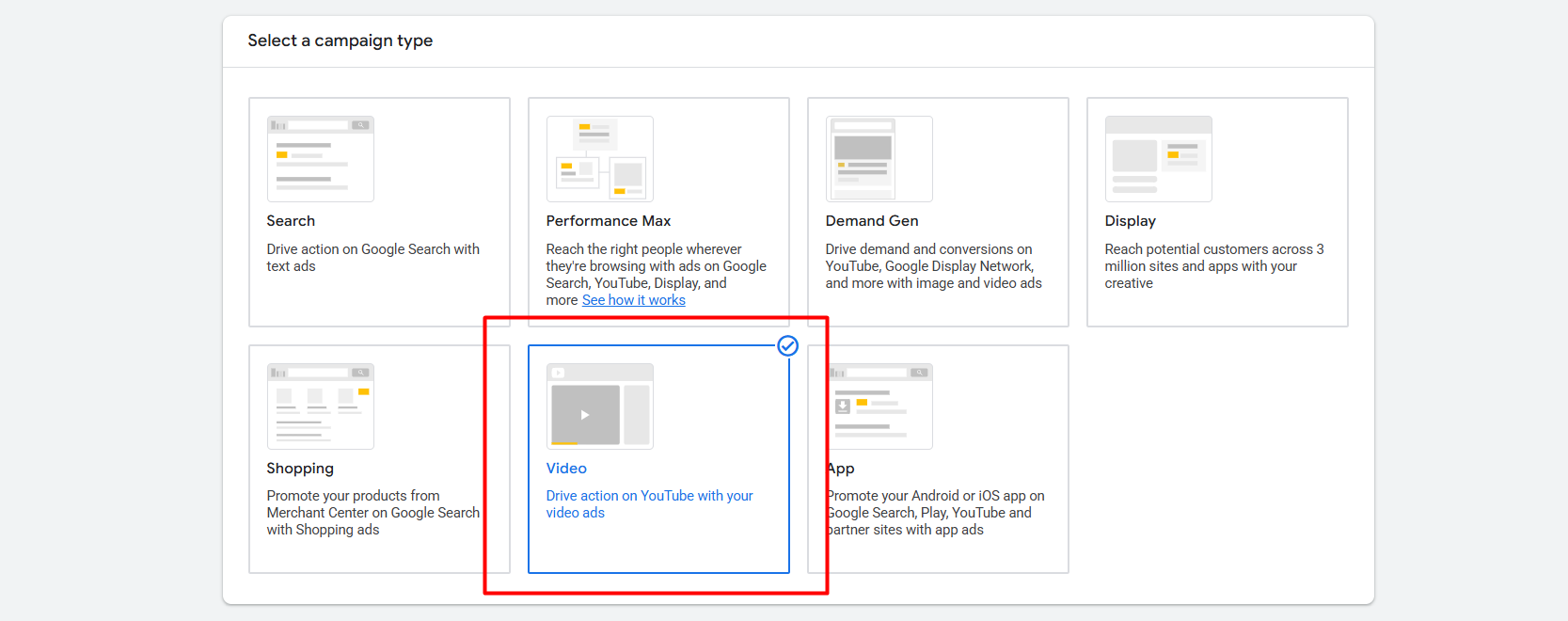Select the "Search" campaign title
The height and width of the screenshot is (621, 1568).
pyautogui.click(x=291, y=221)
